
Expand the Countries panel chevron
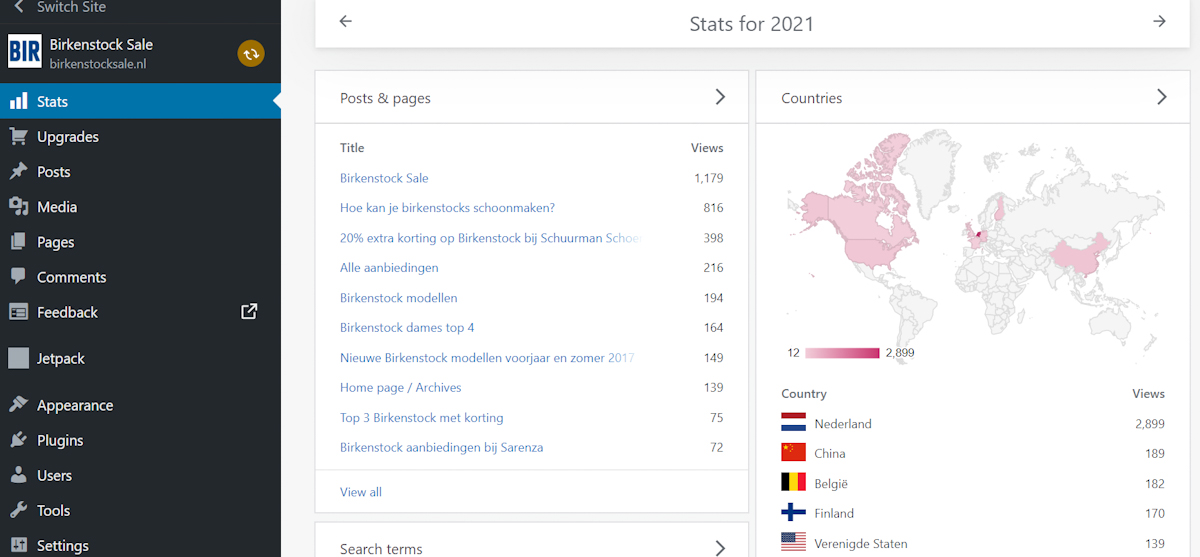[x=1161, y=97]
